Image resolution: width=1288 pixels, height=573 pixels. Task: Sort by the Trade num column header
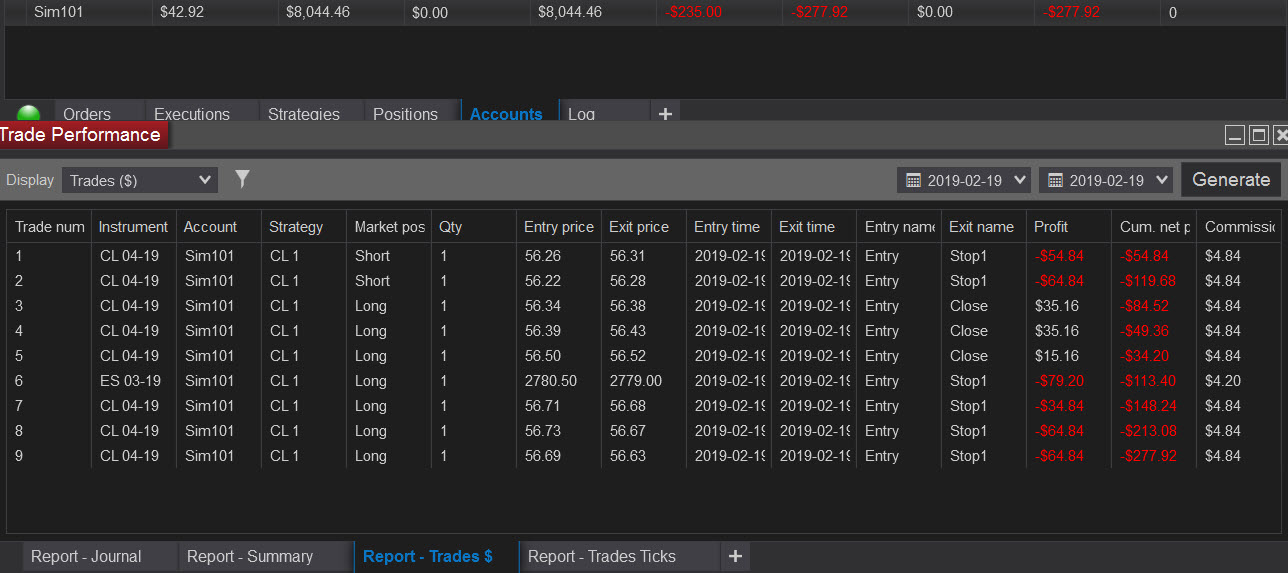(x=50, y=227)
